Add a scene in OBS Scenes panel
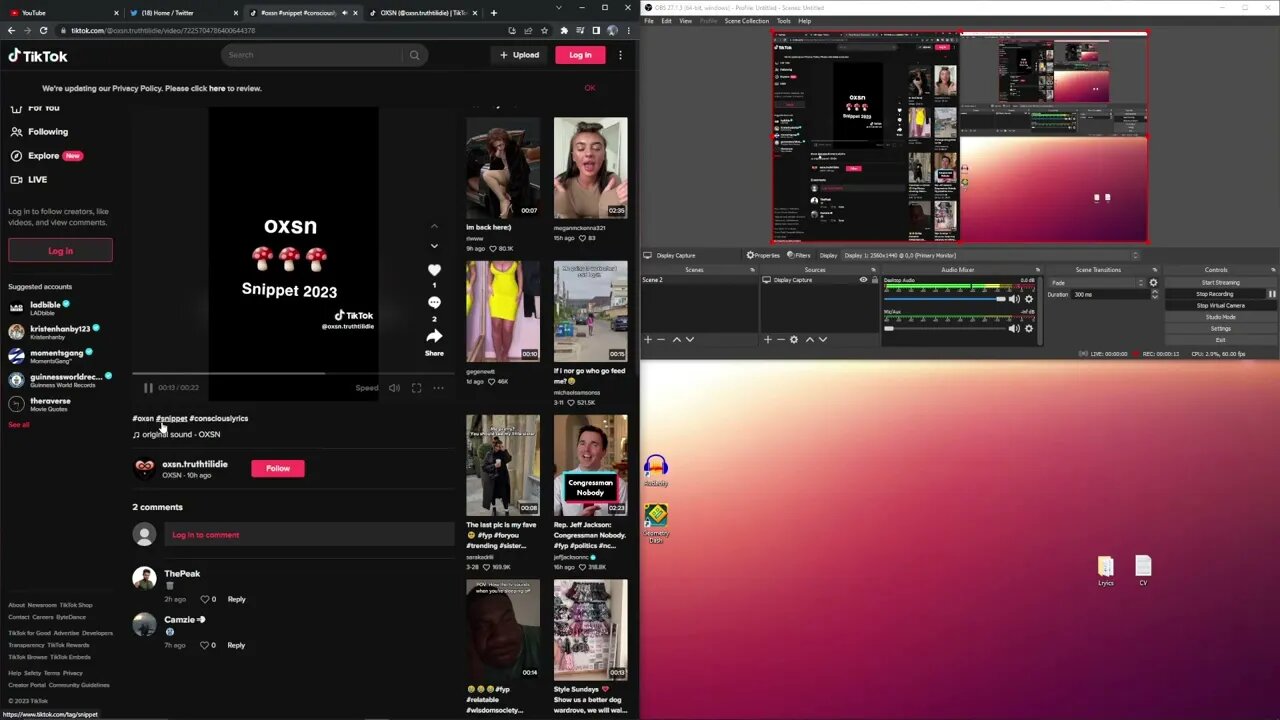This screenshot has width=1280, height=720. 648,340
